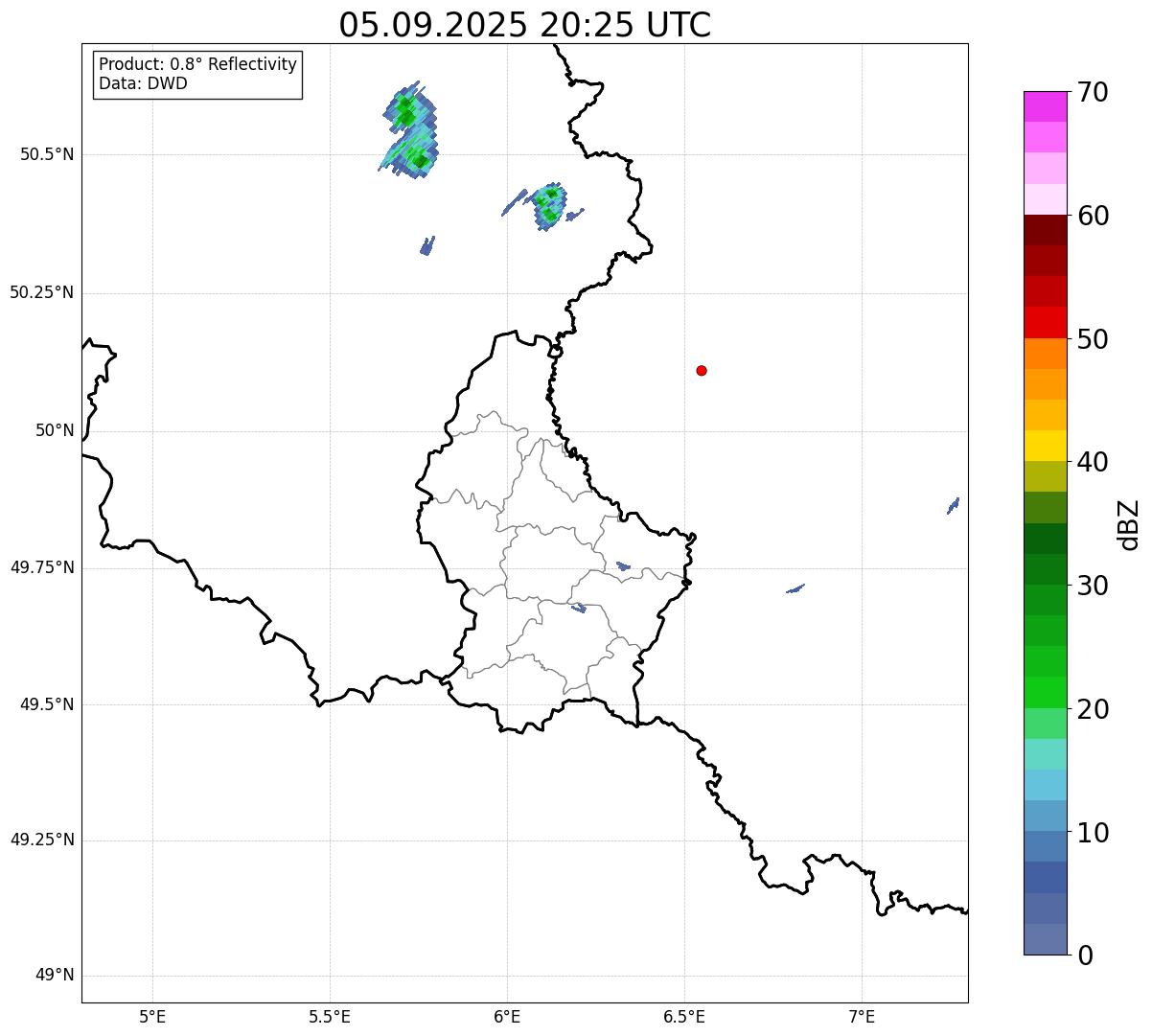Click the latitude label '49.5°N'

tap(47, 704)
